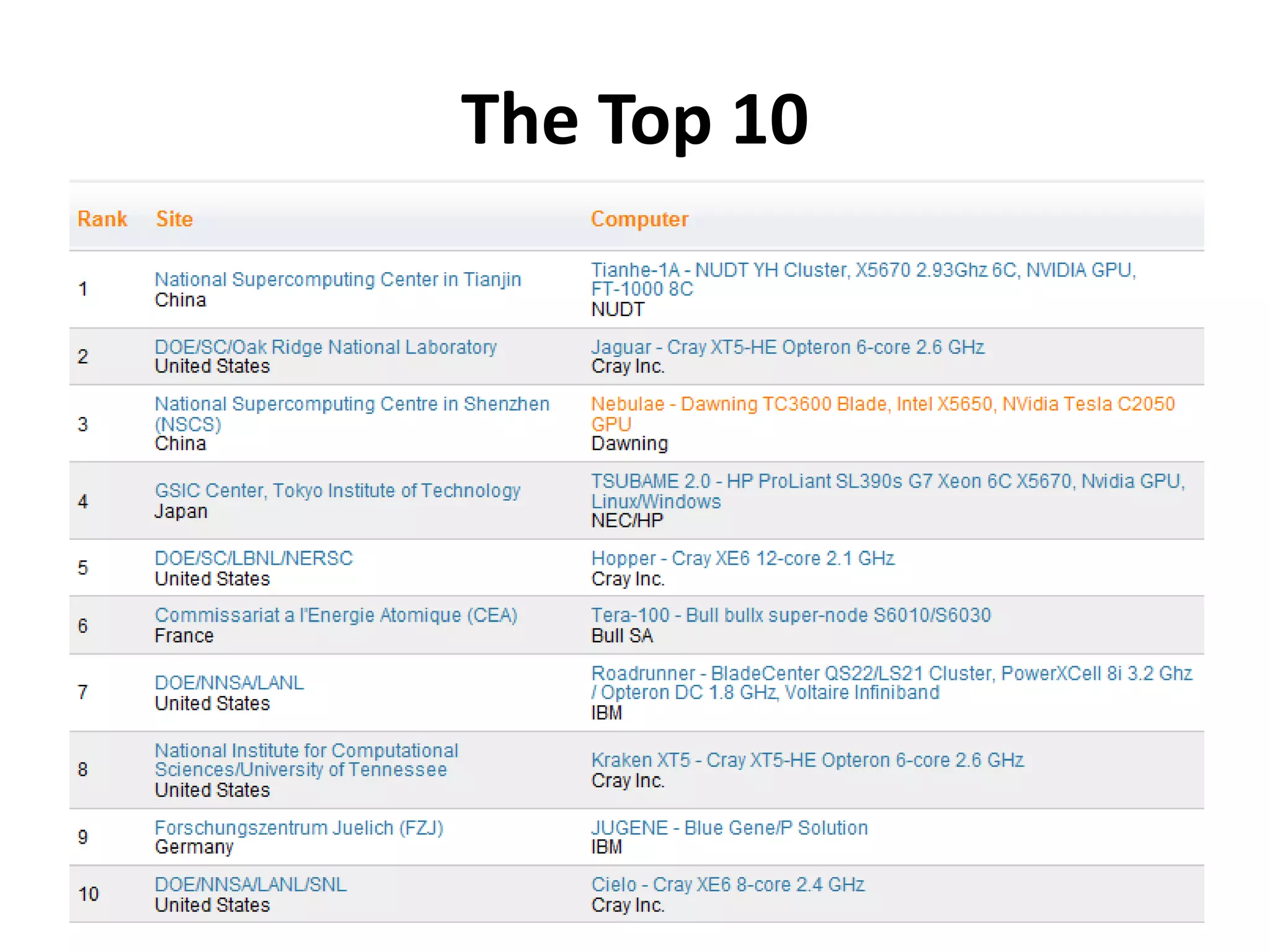Select the country Japan text

pyautogui.click(x=181, y=511)
